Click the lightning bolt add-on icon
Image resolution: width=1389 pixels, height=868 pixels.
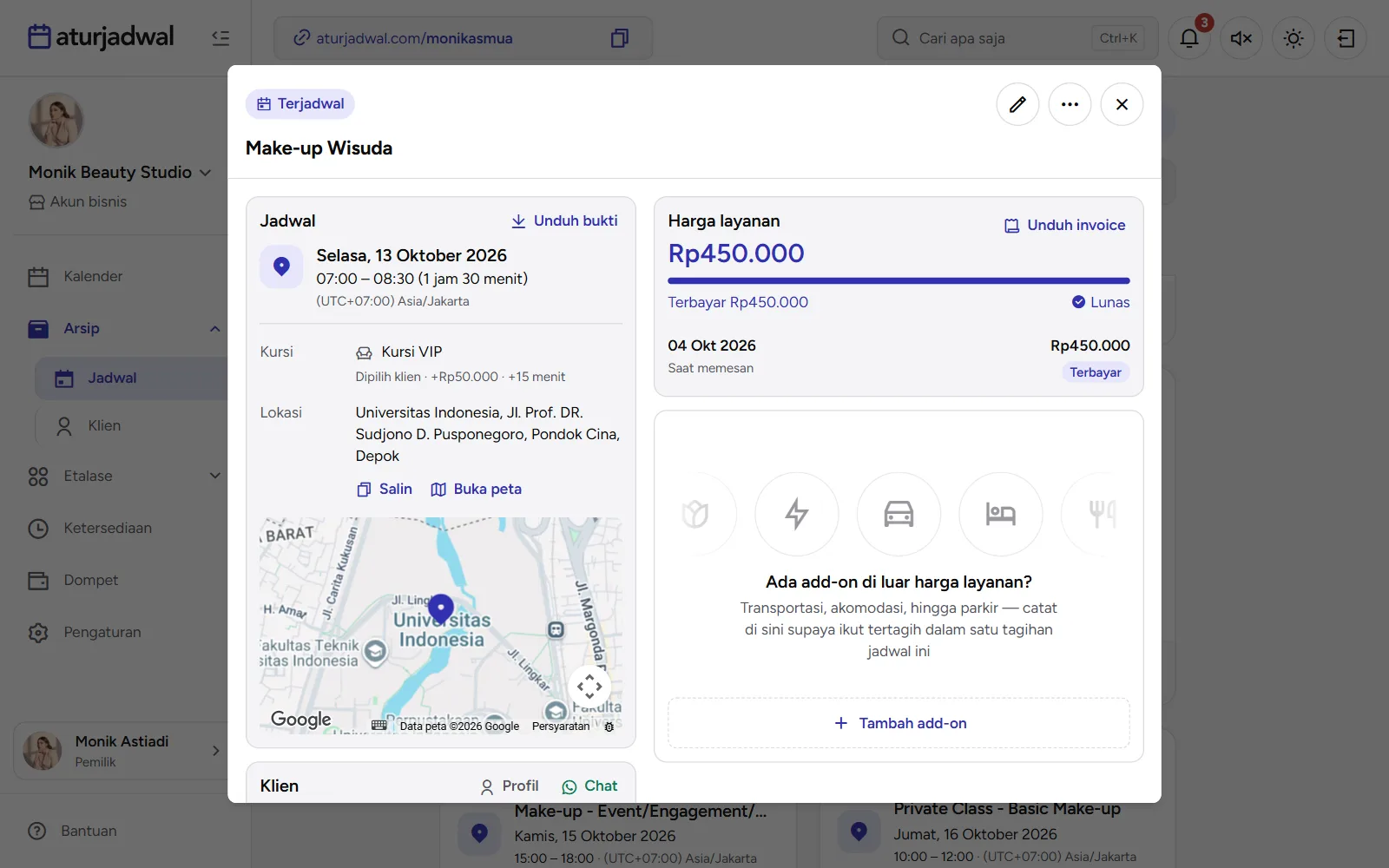pyautogui.click(x=797, y=514)
